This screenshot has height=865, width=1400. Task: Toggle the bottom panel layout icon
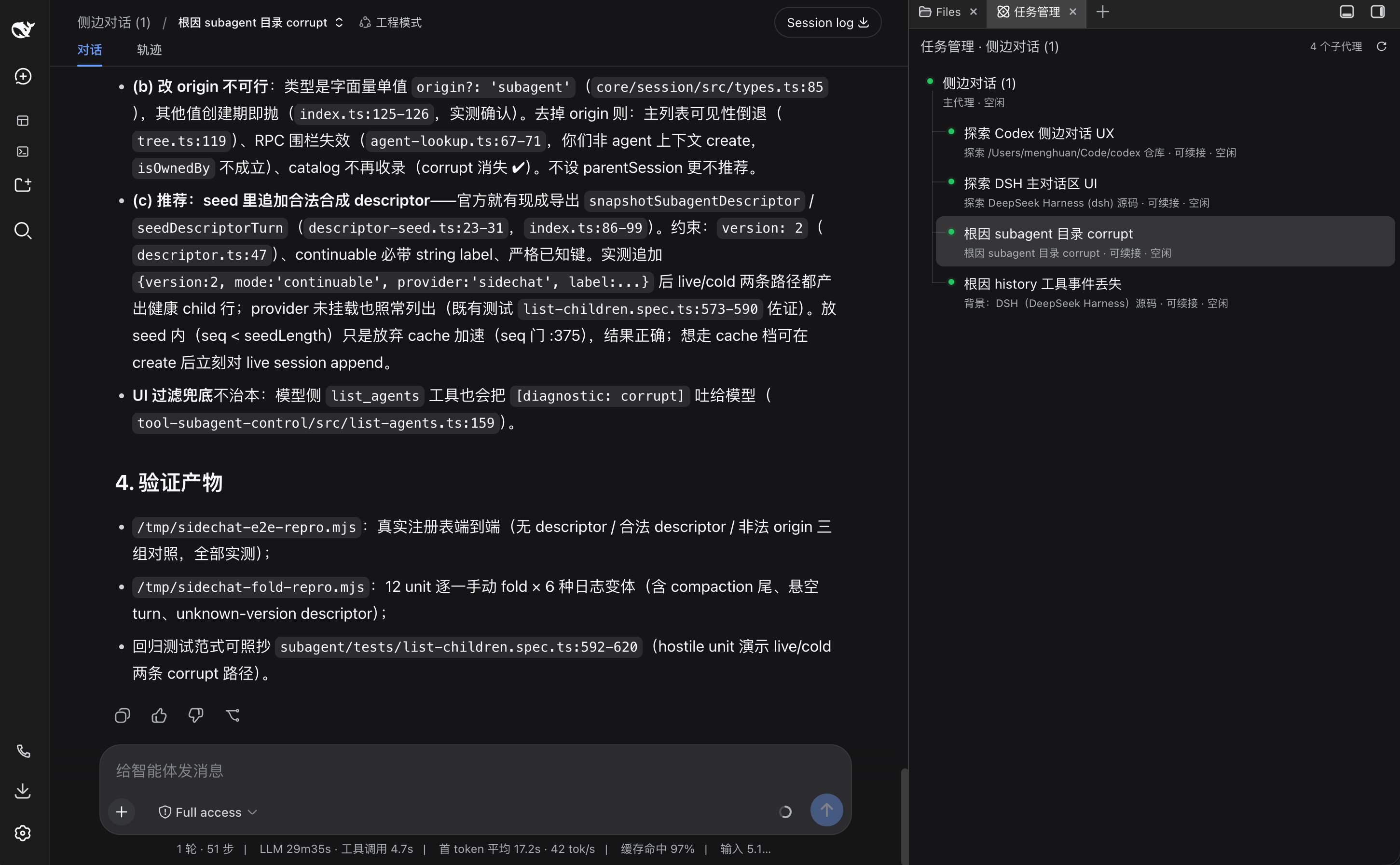[1347, 12]
